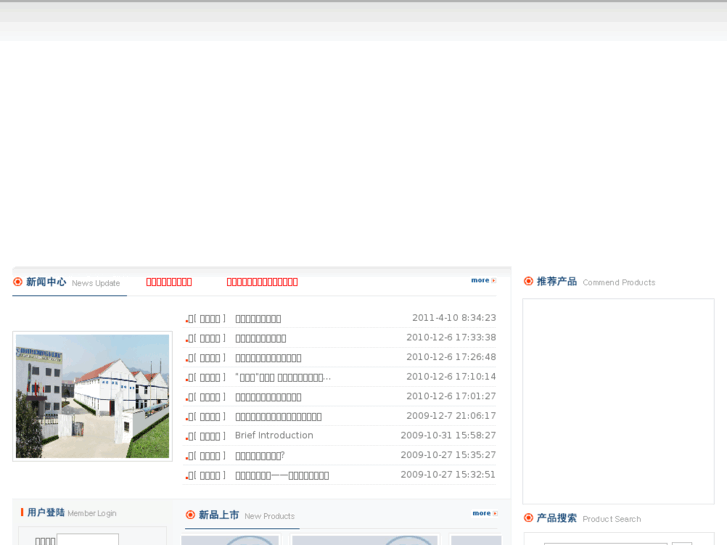The image size is (727, 545).
Task: Click the Product Search section heading
Action: [589, 518]
